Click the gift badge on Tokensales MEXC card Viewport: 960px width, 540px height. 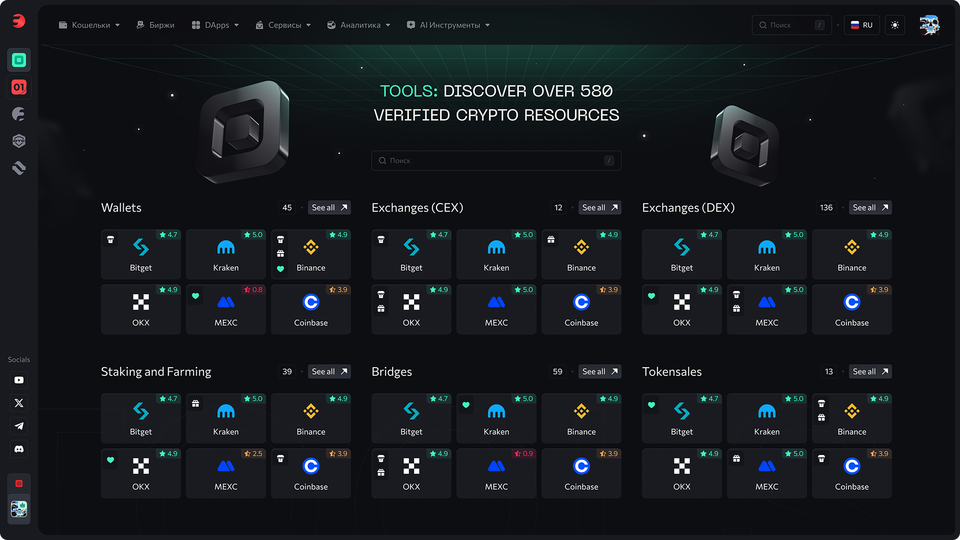point(737,459)
